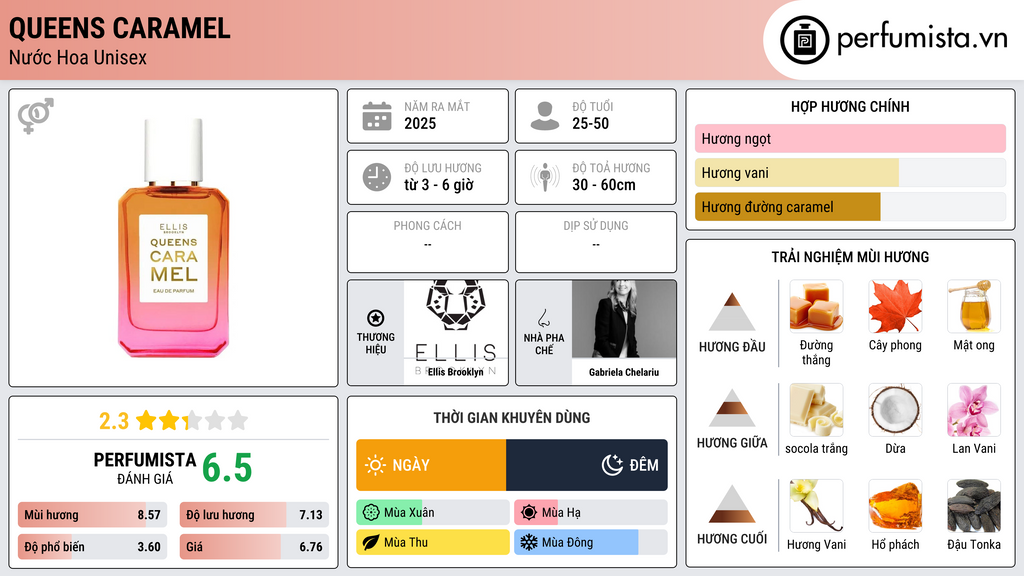Click the Gabriela Chelariu name label

624,372
